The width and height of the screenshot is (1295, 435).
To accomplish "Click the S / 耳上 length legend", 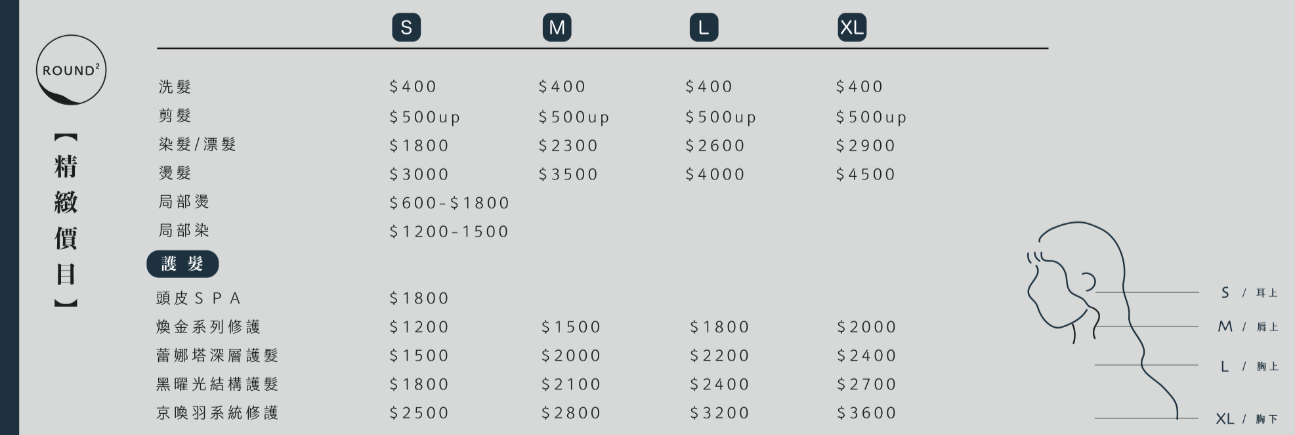I will point(1249,293).
